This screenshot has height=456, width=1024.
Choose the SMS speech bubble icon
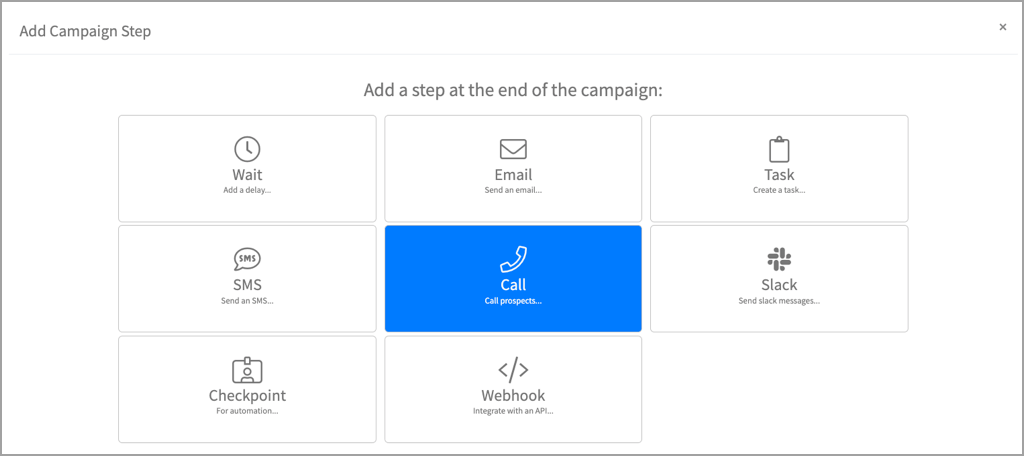tap(247, 260)
